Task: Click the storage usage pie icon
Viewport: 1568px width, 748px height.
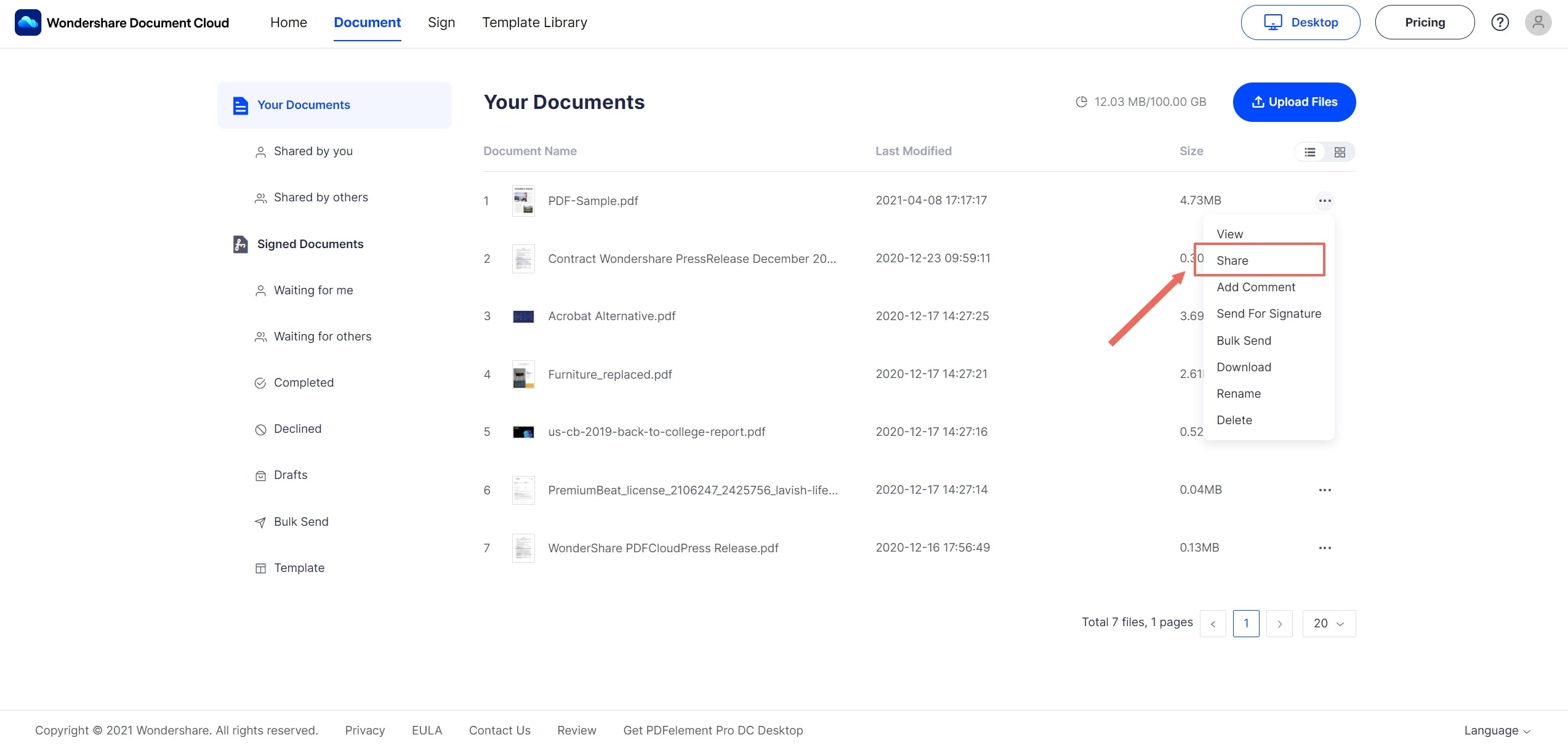Action: pyautogui.click(x=1081, y=102)
